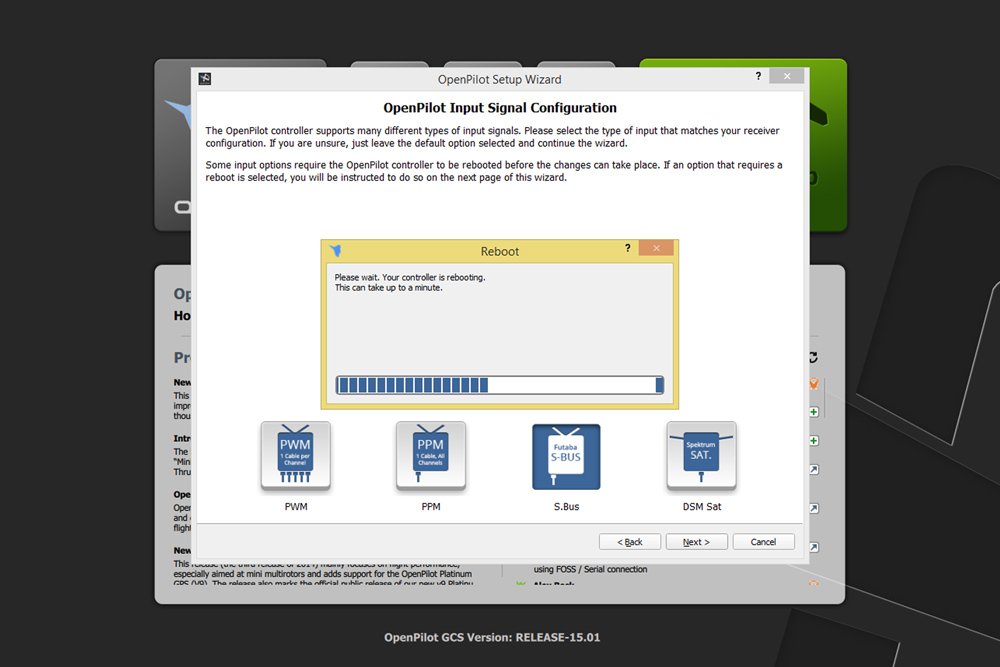Click the Reboot dialog OpenPilot logo icon
The image size is (1000, 667).
point(335,251)
